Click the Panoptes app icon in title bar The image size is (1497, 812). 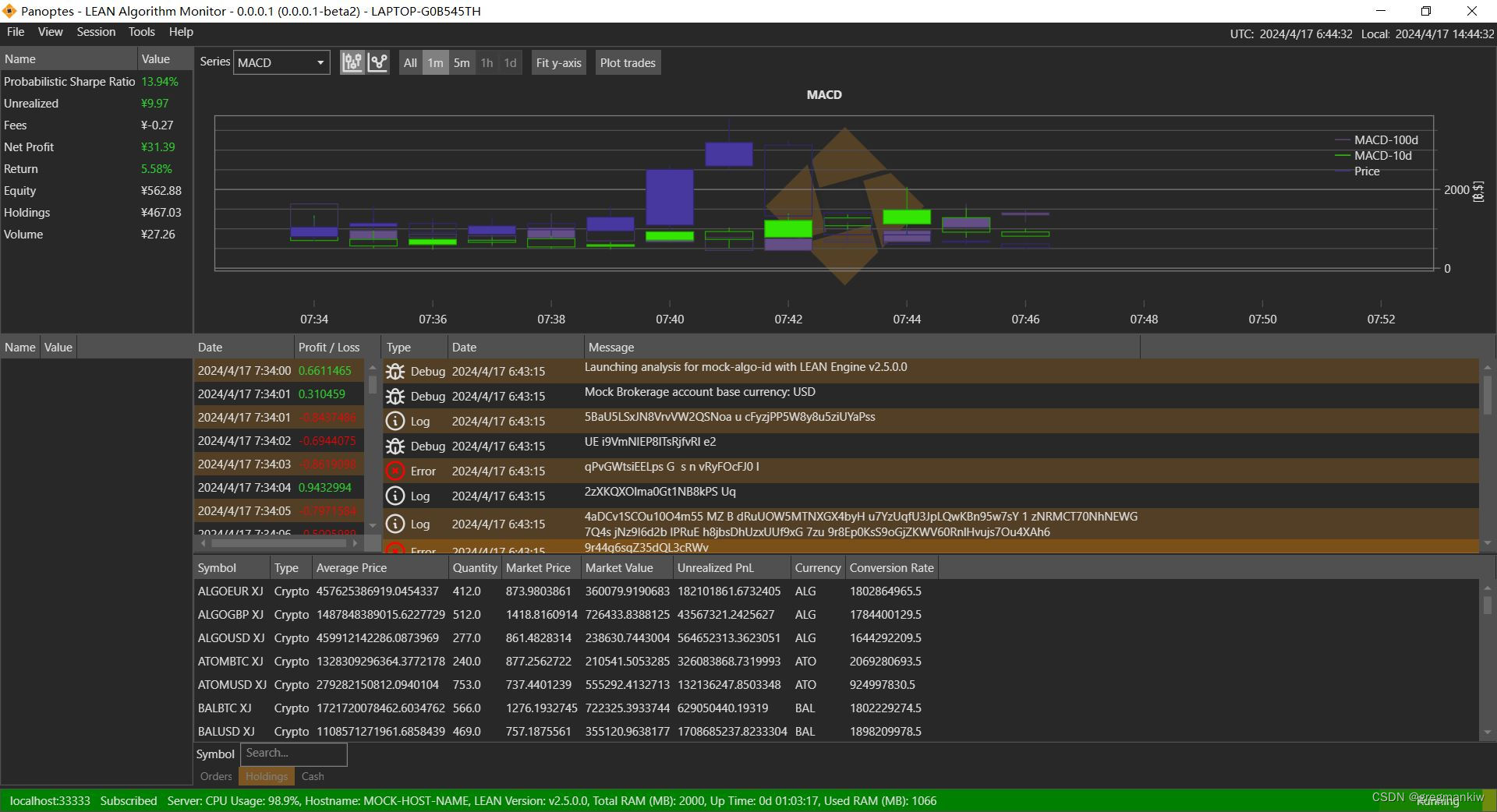(x=9, y=11)
